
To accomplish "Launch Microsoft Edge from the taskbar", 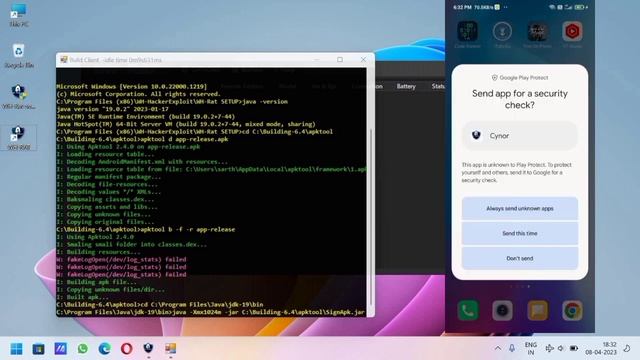I will point(104,349).
